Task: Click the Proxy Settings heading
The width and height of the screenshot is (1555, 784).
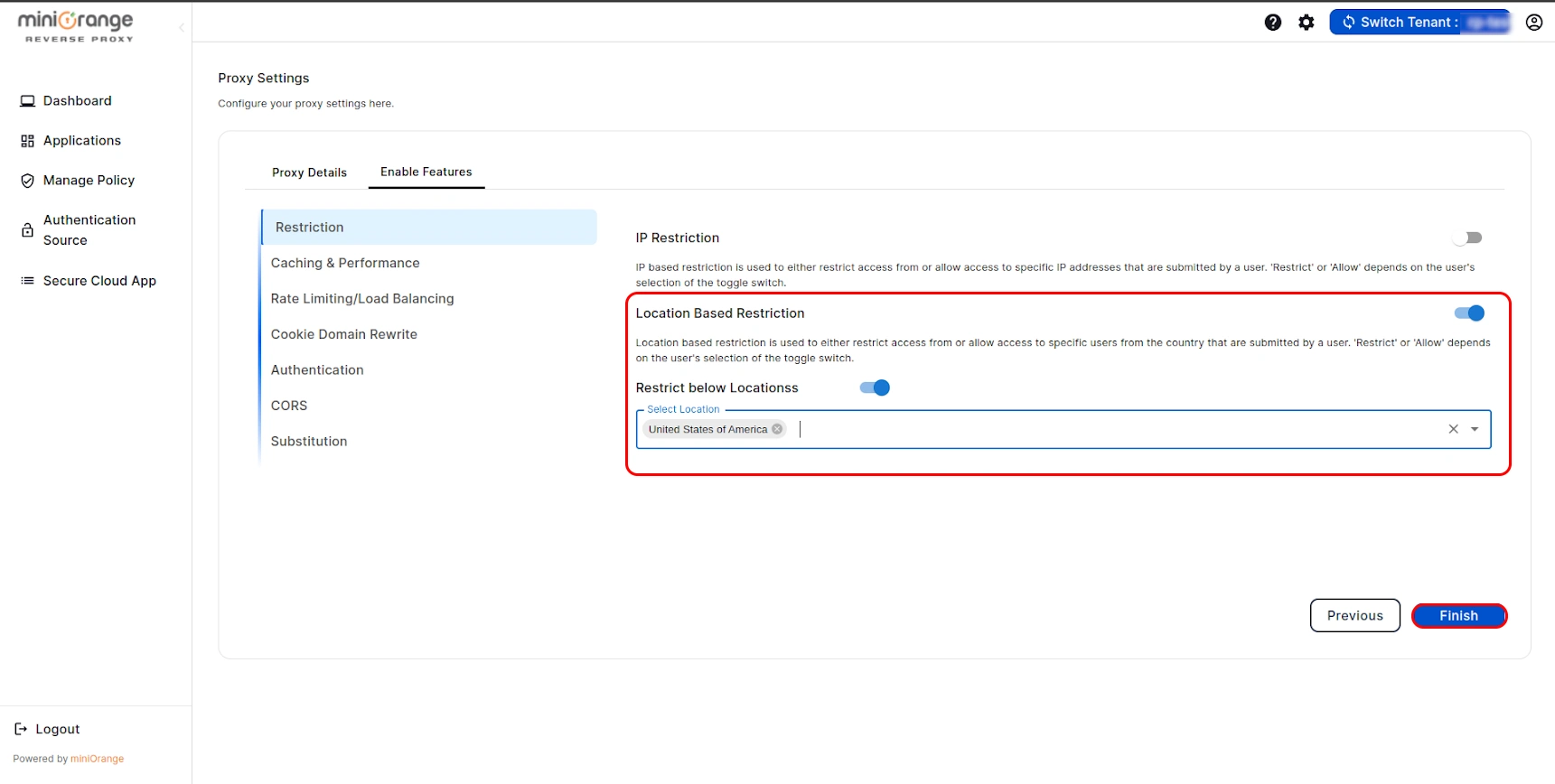Action: 264,79
